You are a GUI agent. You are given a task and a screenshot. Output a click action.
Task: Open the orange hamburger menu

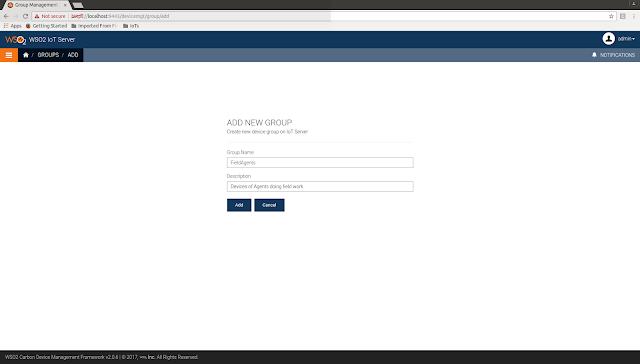[9, 55]
